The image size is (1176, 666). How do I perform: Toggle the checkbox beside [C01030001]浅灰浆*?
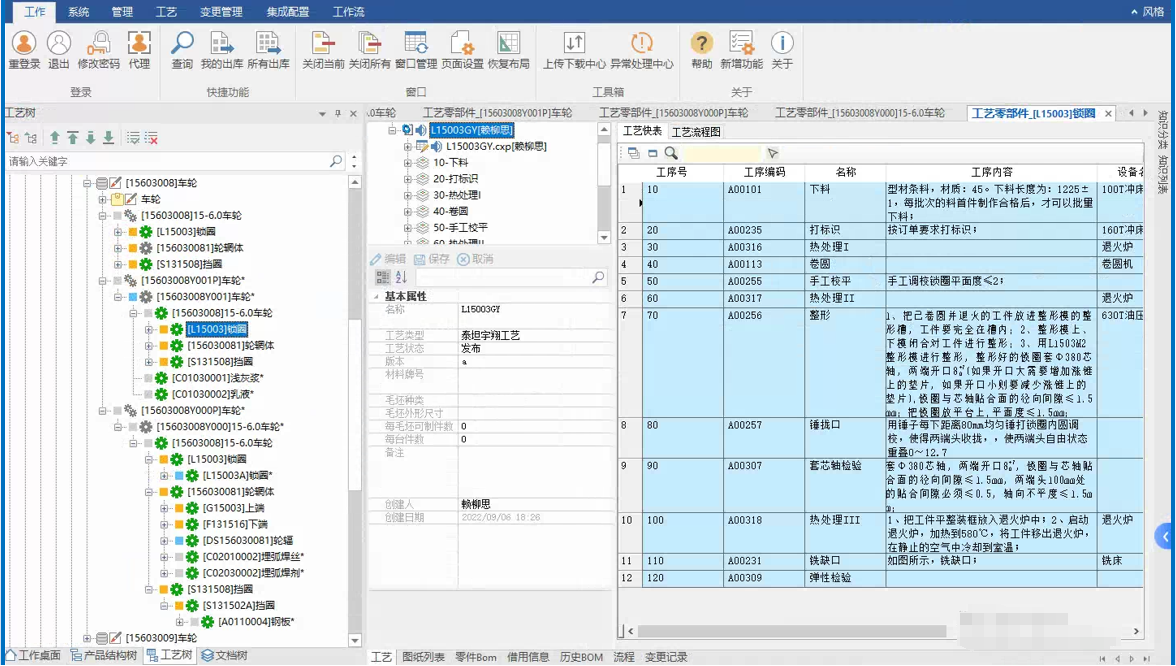coord(148,378)
